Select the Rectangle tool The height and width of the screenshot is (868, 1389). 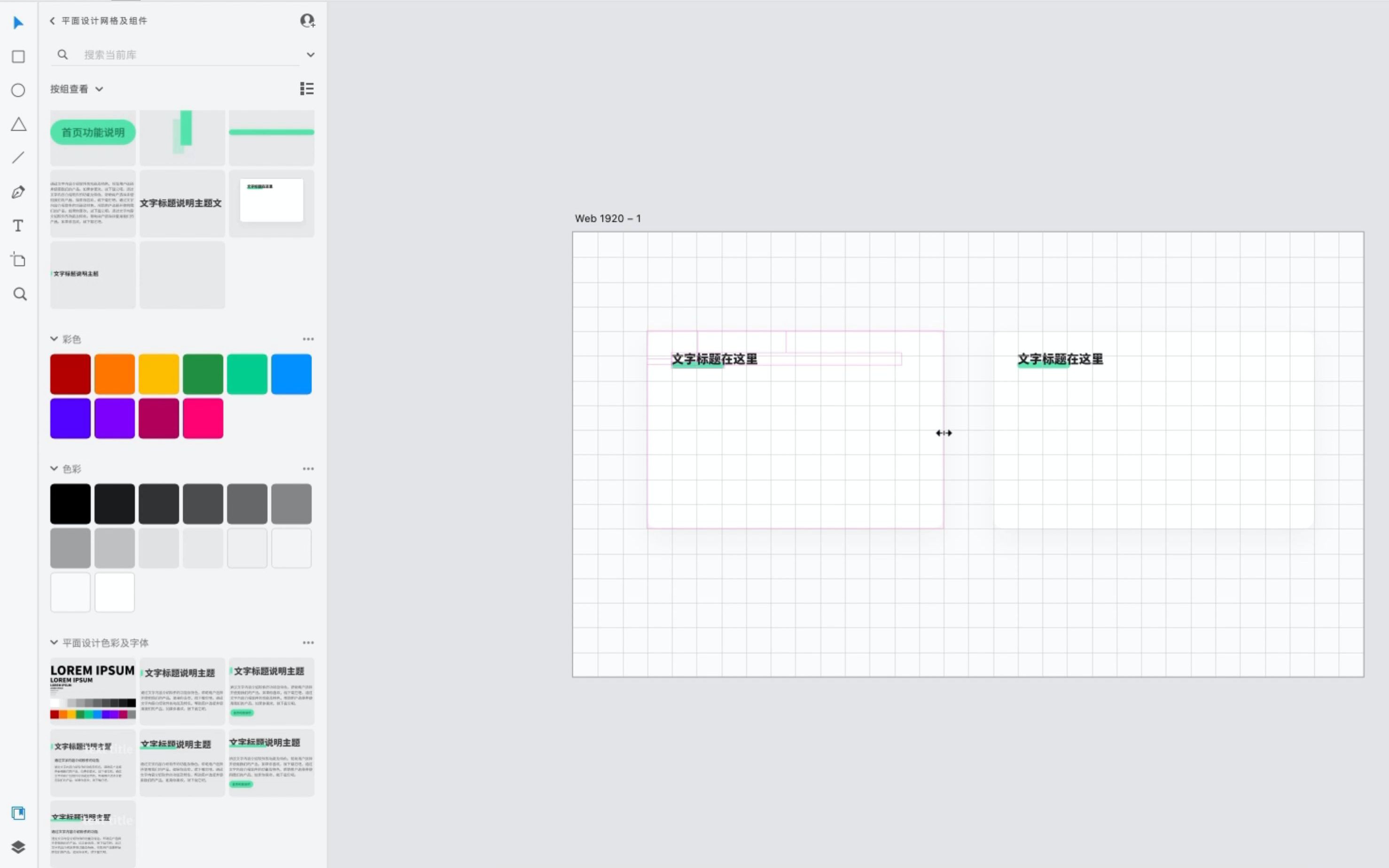click(18, 57)
